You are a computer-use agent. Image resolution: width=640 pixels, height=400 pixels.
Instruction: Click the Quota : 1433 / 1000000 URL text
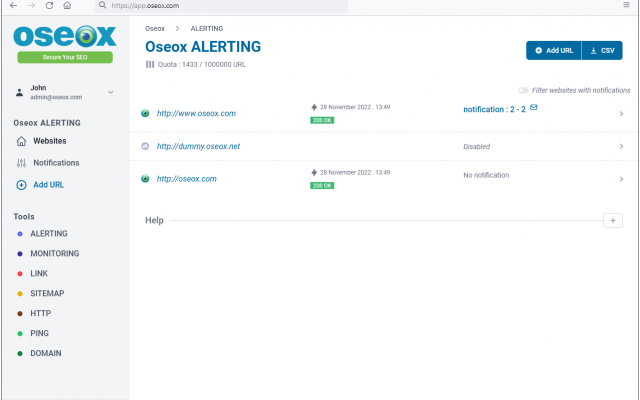click(x=202, y=64)
